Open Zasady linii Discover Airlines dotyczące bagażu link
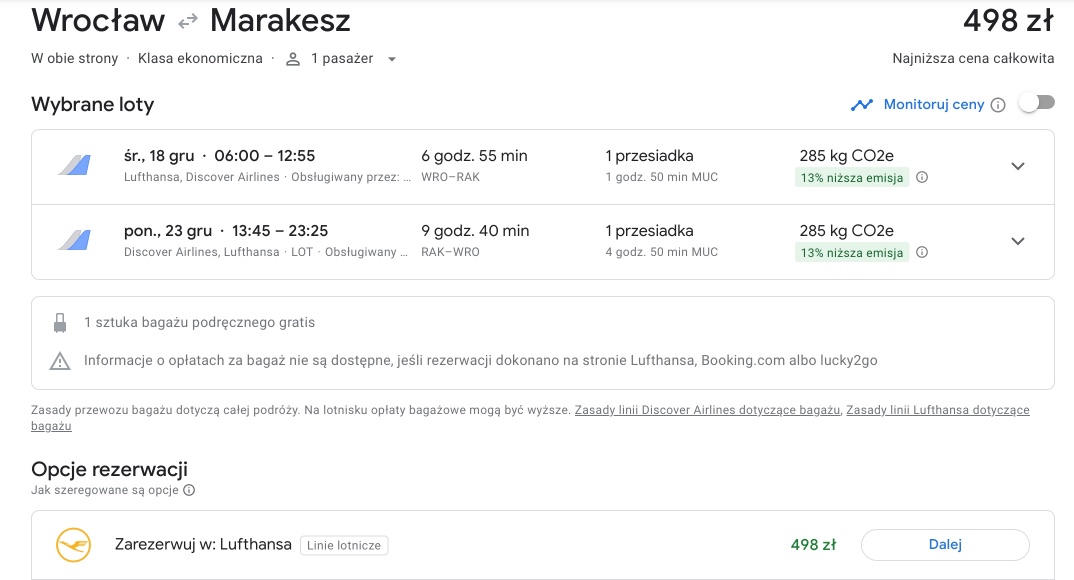Screen dimensions: 1074x580 click(707, 410)
